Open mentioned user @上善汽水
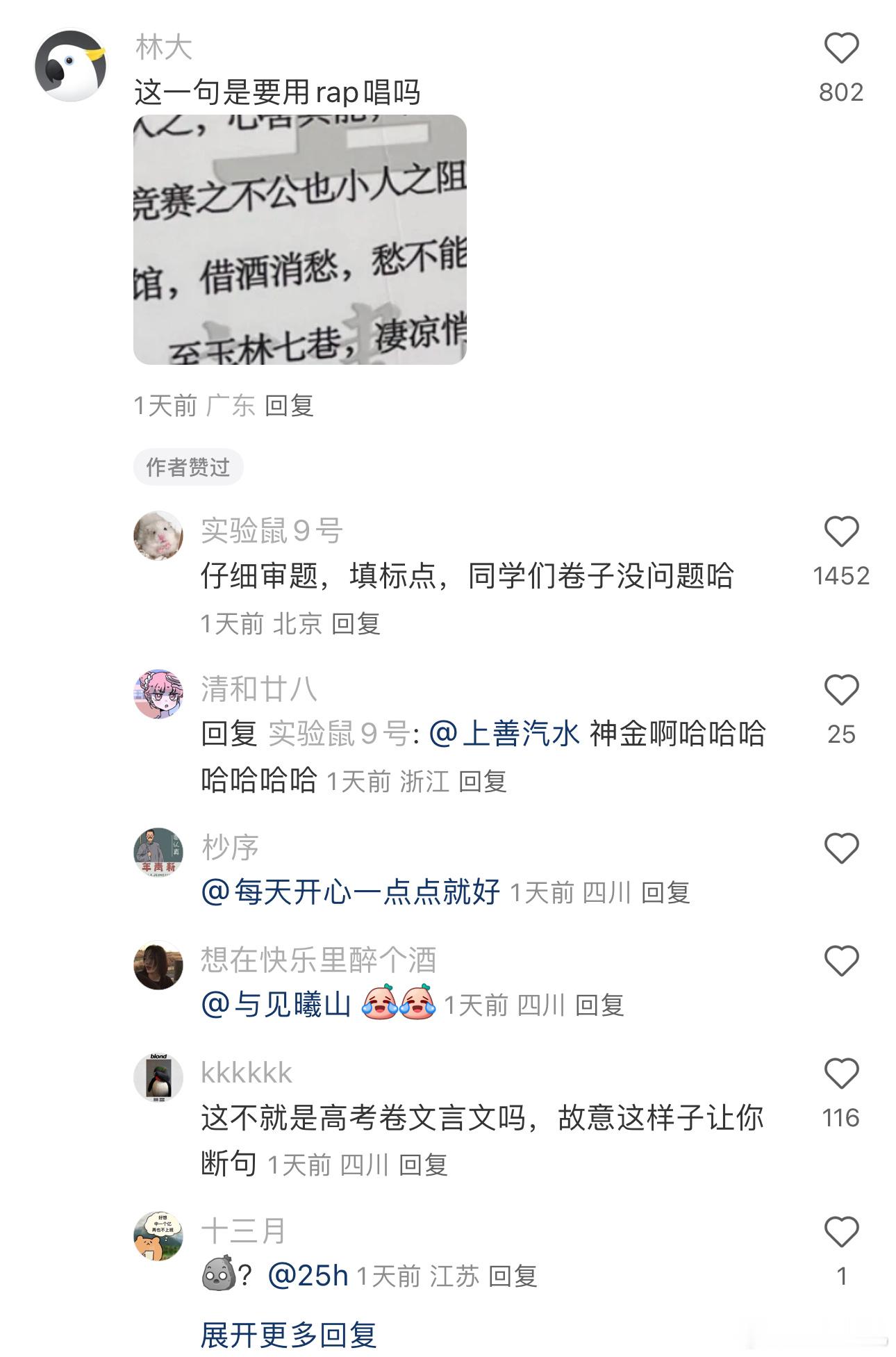The width and height of the screenshot is (896, 1357). [x=504, y=734]
